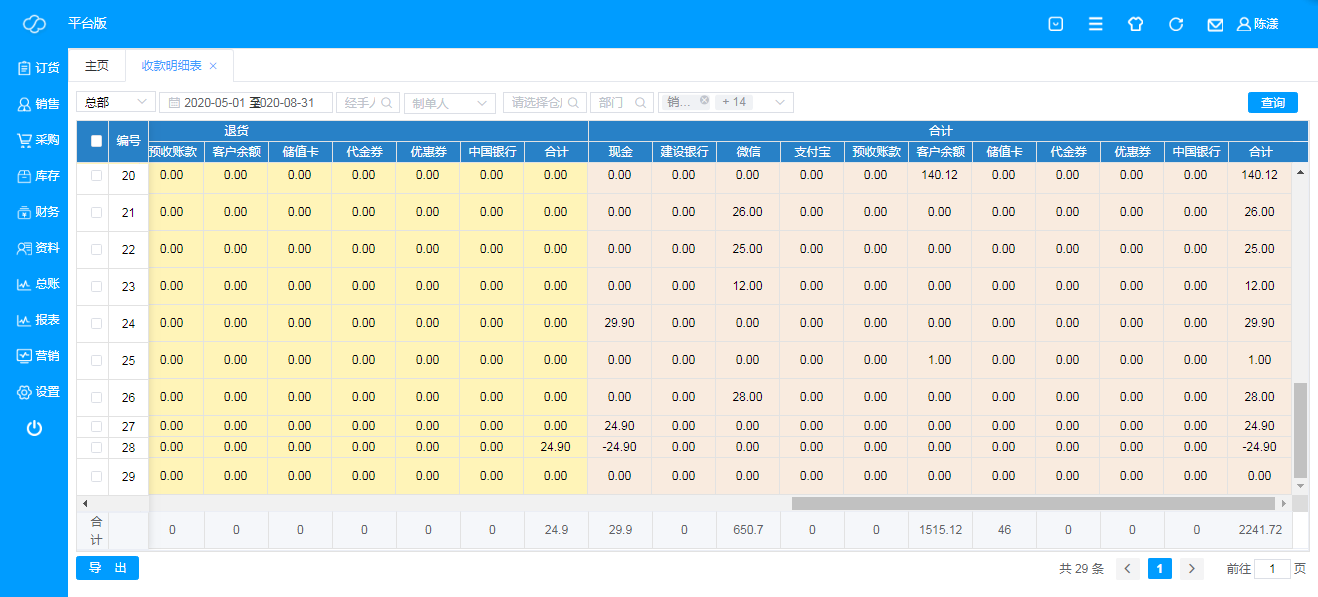Open the hamburger list menu icon
The height and width of the screenshot is (597, 1318).
pos(1096,24)
